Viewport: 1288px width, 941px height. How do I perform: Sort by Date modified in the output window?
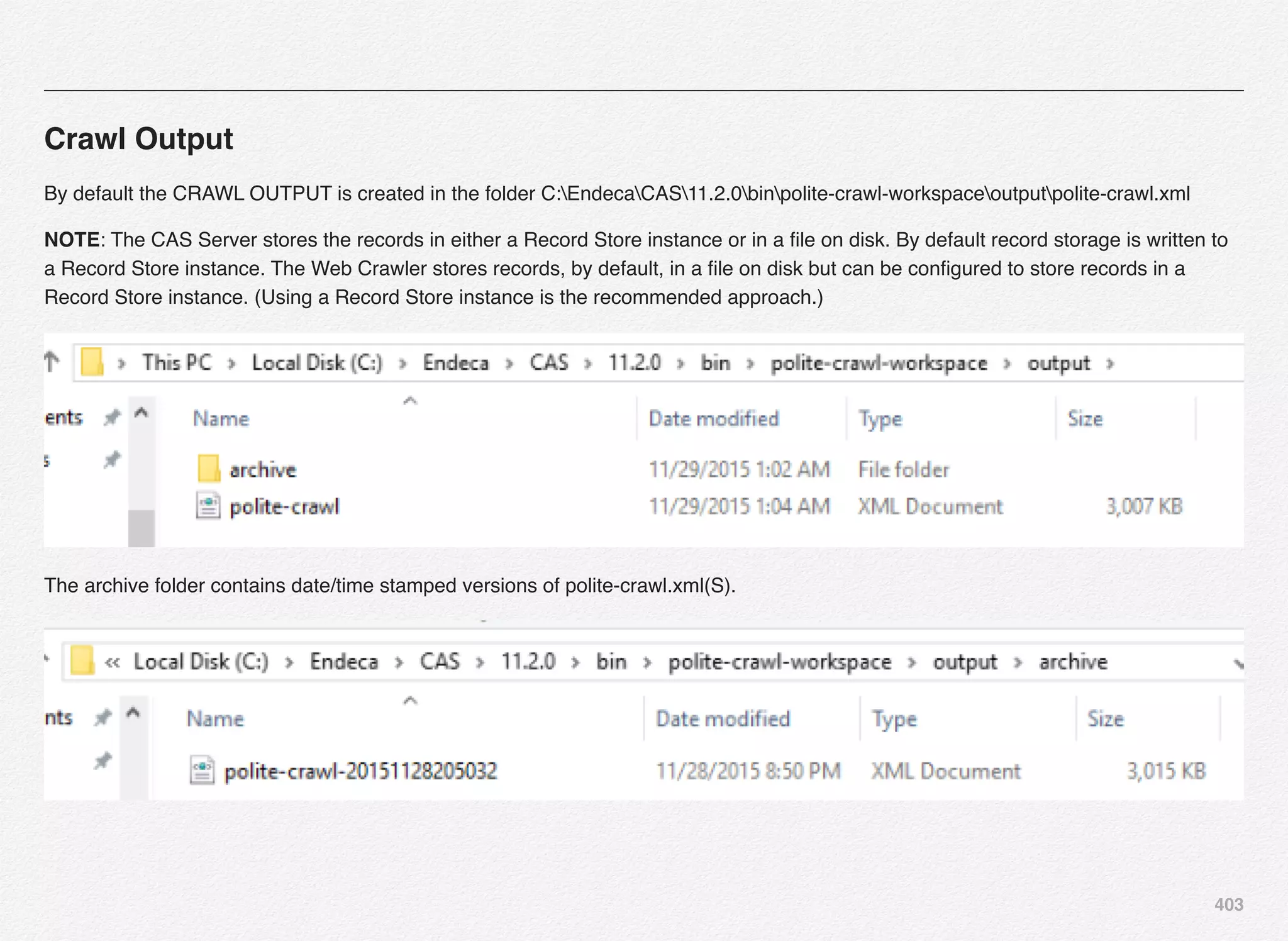tap(714, 418)
